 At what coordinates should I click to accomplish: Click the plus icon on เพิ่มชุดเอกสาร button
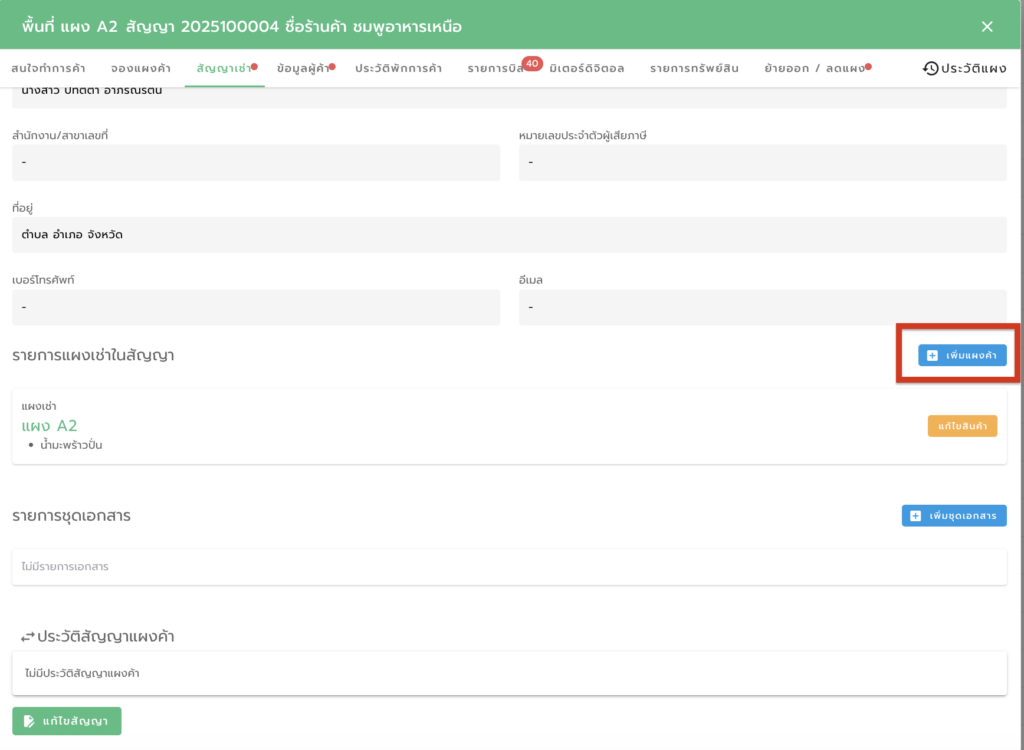pos(915,516)
